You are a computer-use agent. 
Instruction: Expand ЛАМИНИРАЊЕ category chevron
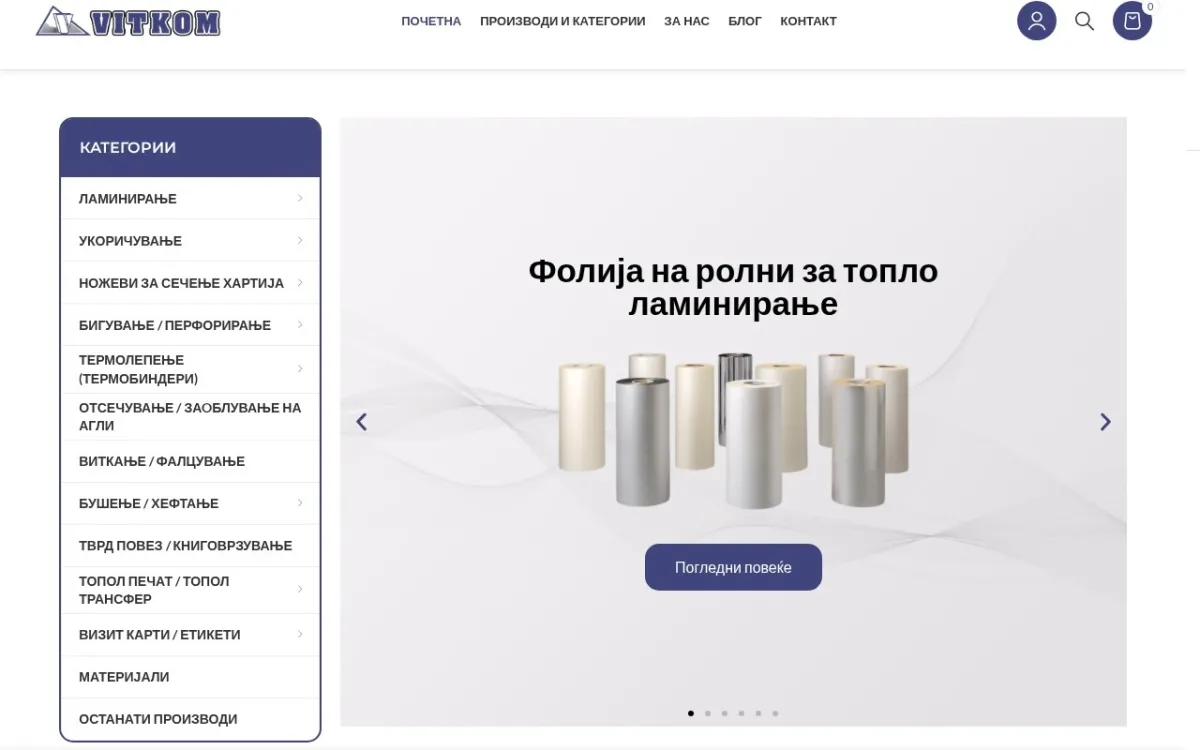tap(300, 198)
